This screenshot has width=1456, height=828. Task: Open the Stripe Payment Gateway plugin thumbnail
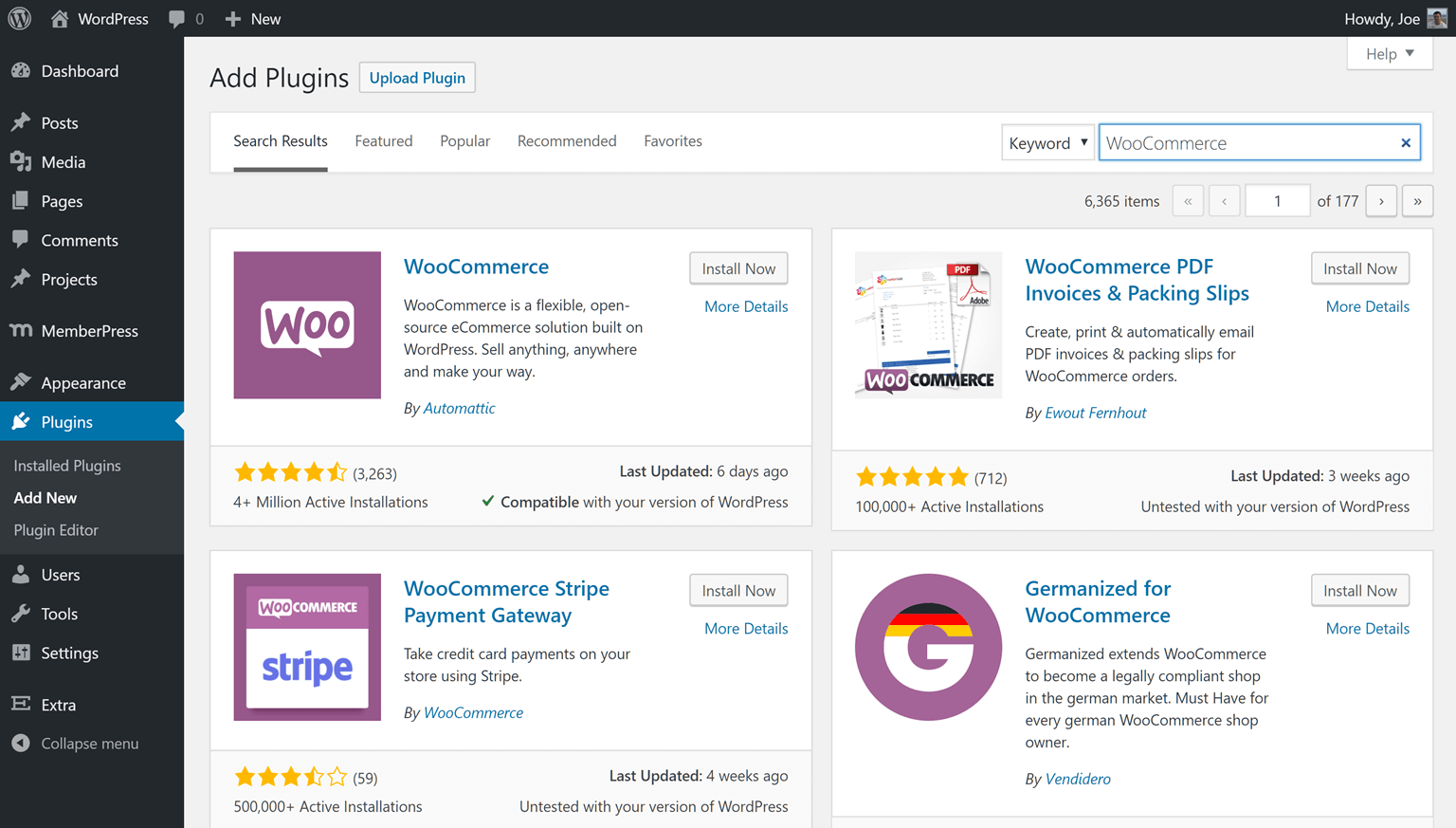pos(307,647)
